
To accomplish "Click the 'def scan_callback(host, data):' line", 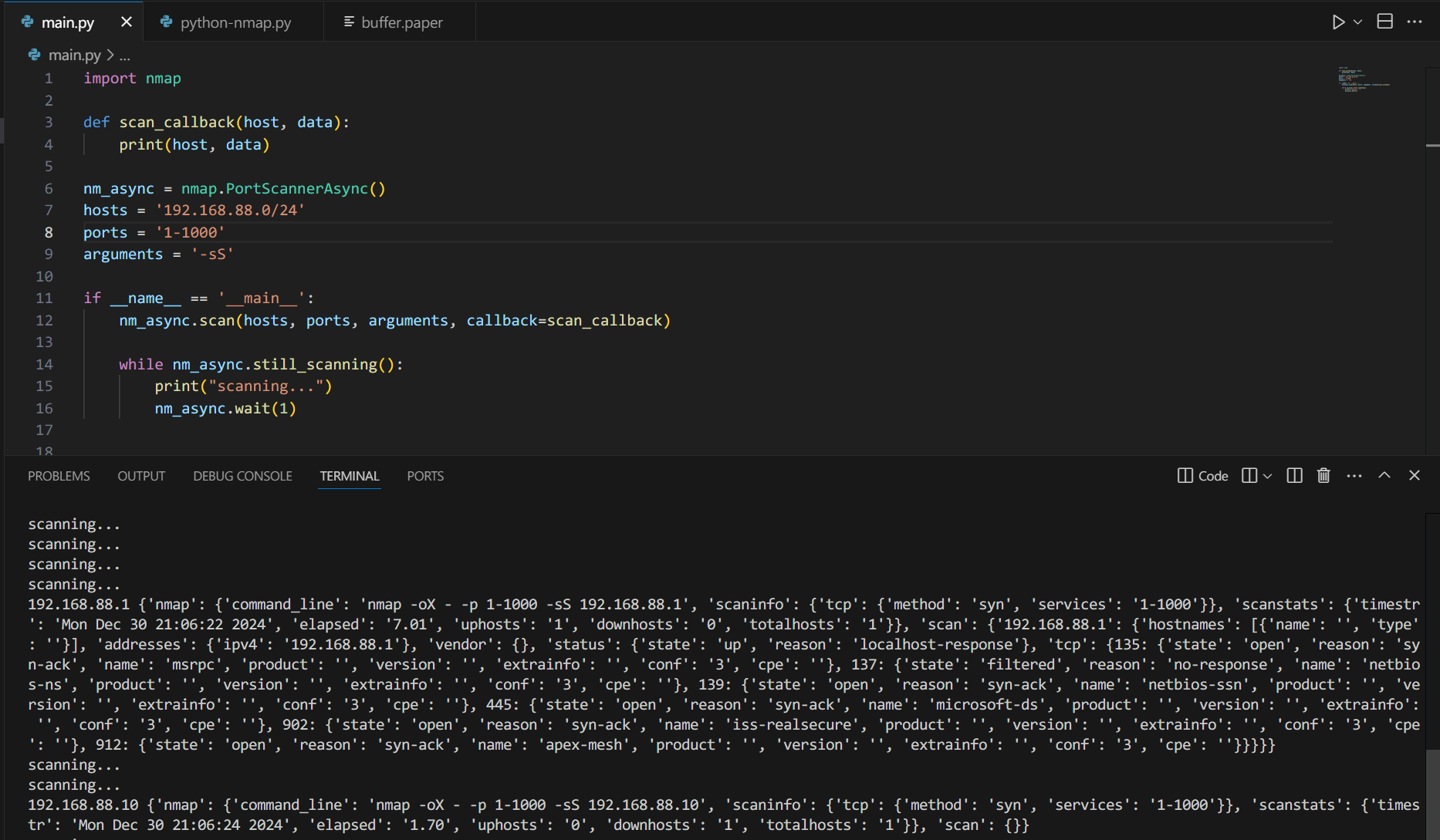I will (216, 122).
